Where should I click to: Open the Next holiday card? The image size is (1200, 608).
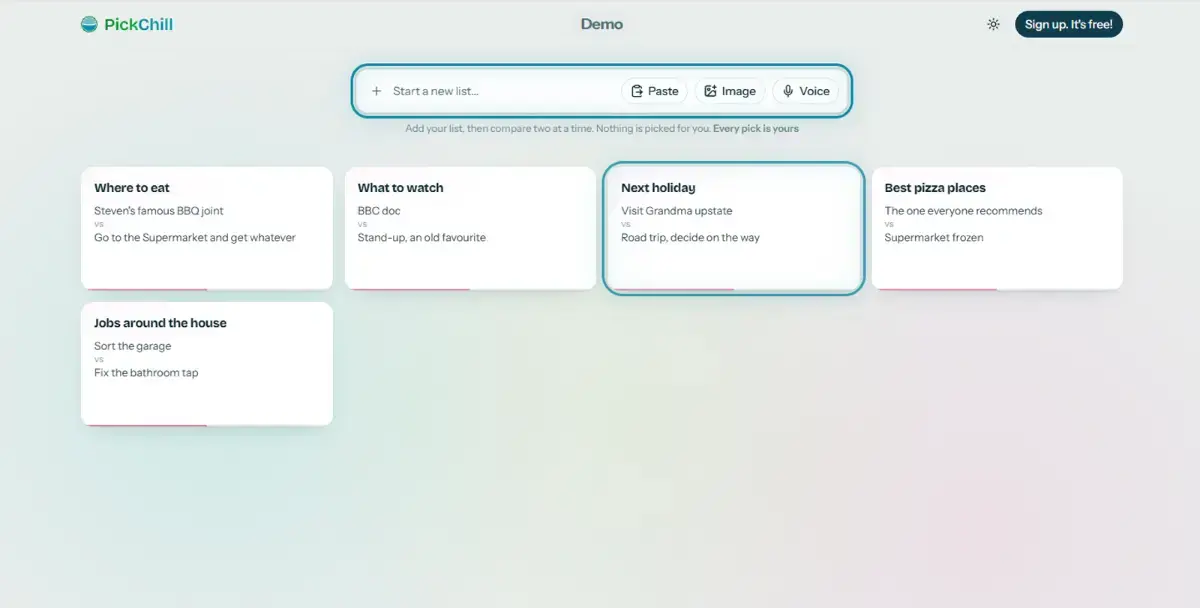(x=733, y=228)
